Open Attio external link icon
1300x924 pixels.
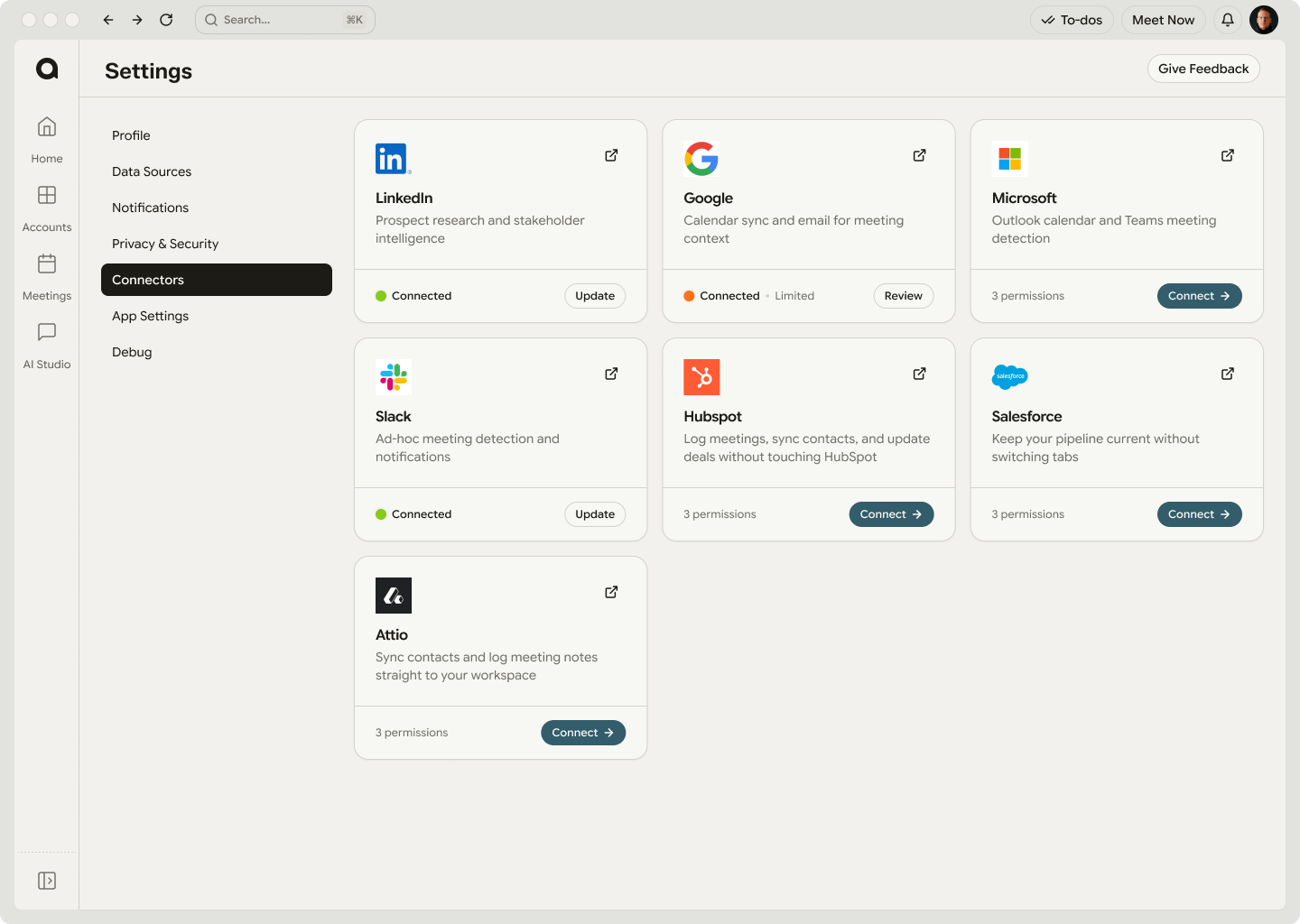pos(611,592)
